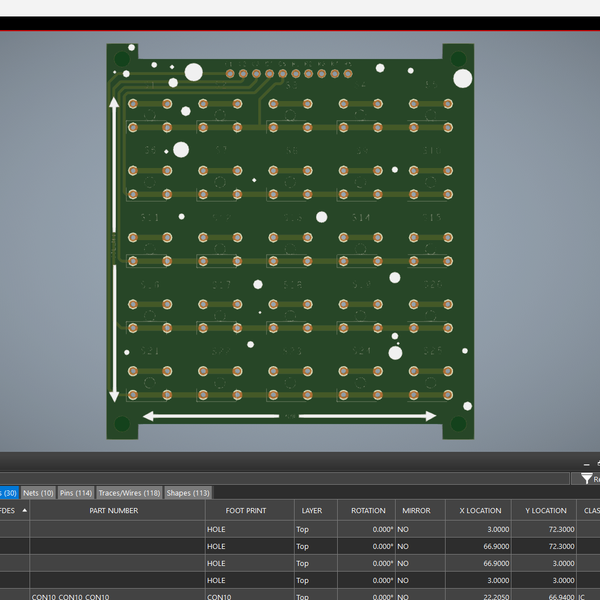Select the CON10 footprint cell
Viewport: 600px width, 600px height.
[x=218, y=596]
